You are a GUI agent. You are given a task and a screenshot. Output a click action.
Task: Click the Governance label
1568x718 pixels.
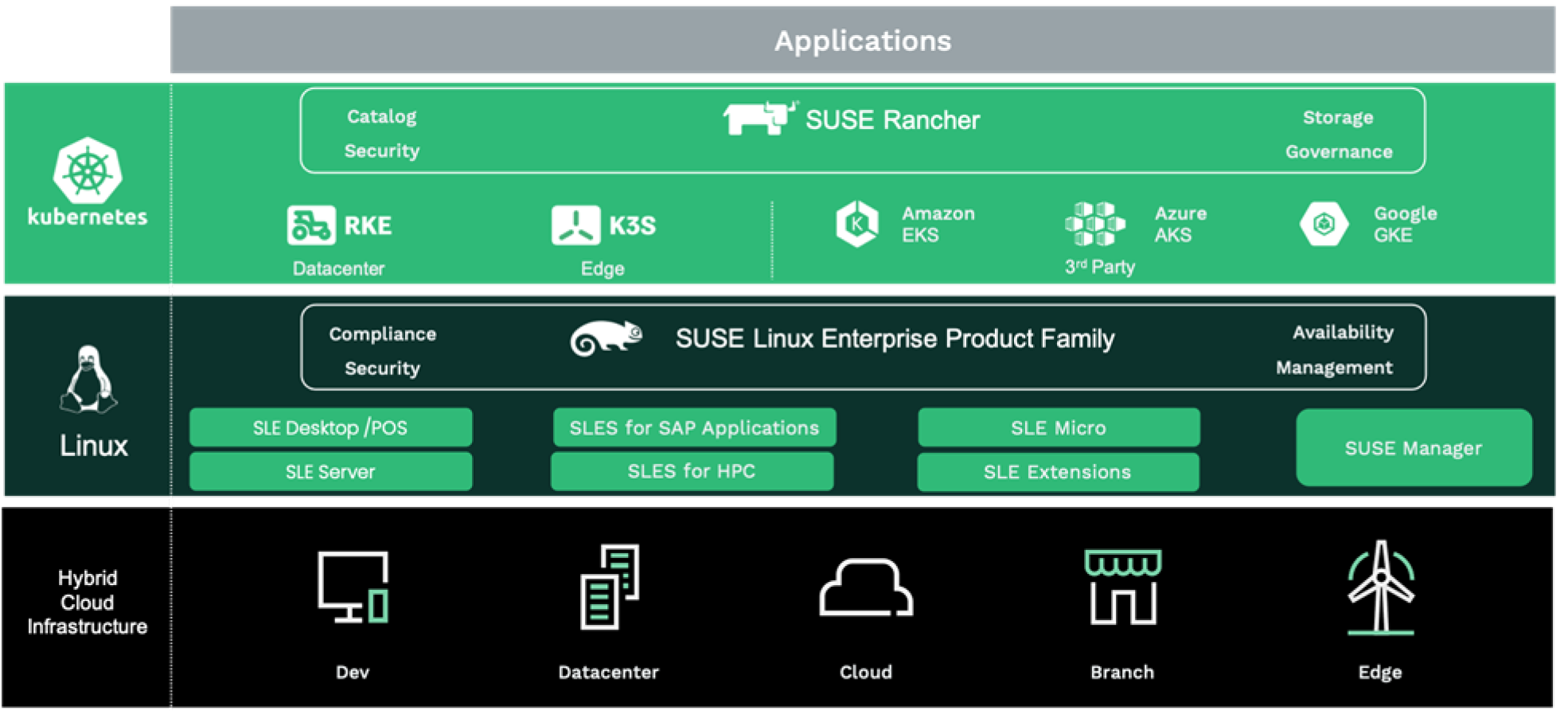1339,152
